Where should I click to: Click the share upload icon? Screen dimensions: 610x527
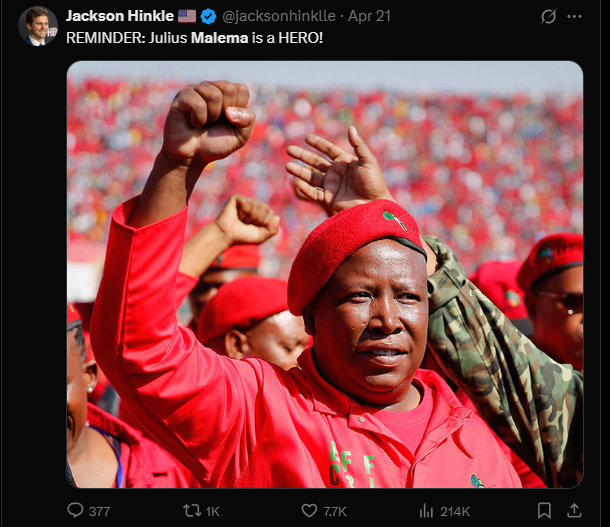pyautogui.click(x=574, y=510)
